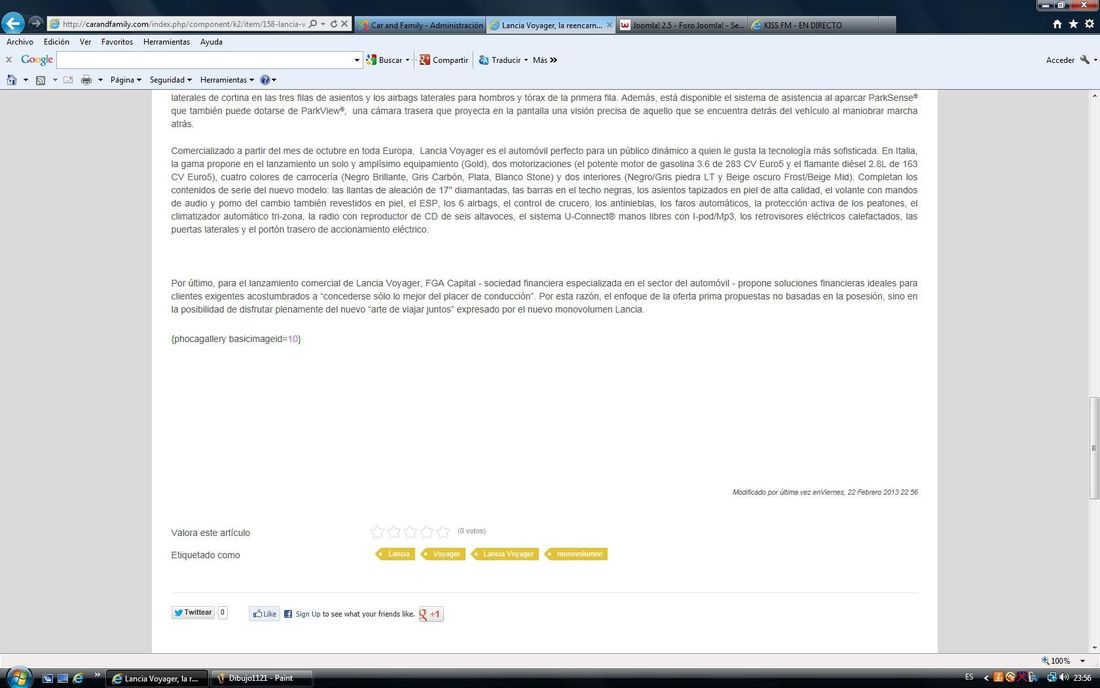Click the command bar Home page icon
The height and width of the screenshot is (688, 1100).
pos(11,80)
